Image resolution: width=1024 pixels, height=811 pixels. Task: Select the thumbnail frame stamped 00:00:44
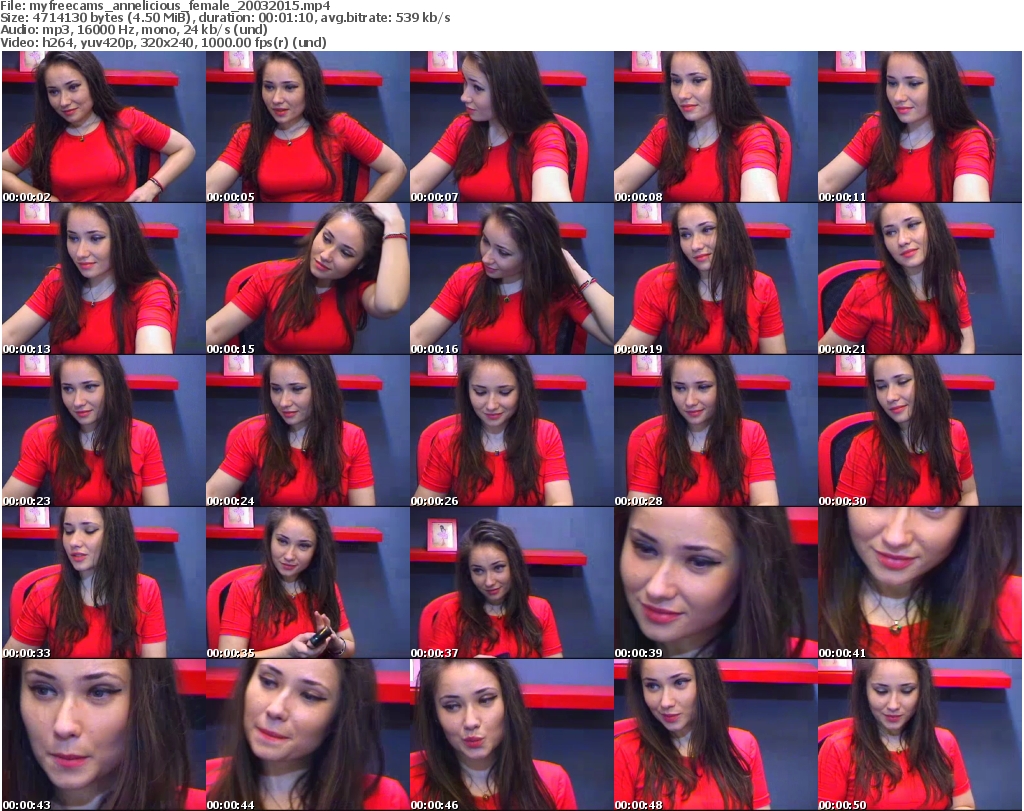[308, 735]
